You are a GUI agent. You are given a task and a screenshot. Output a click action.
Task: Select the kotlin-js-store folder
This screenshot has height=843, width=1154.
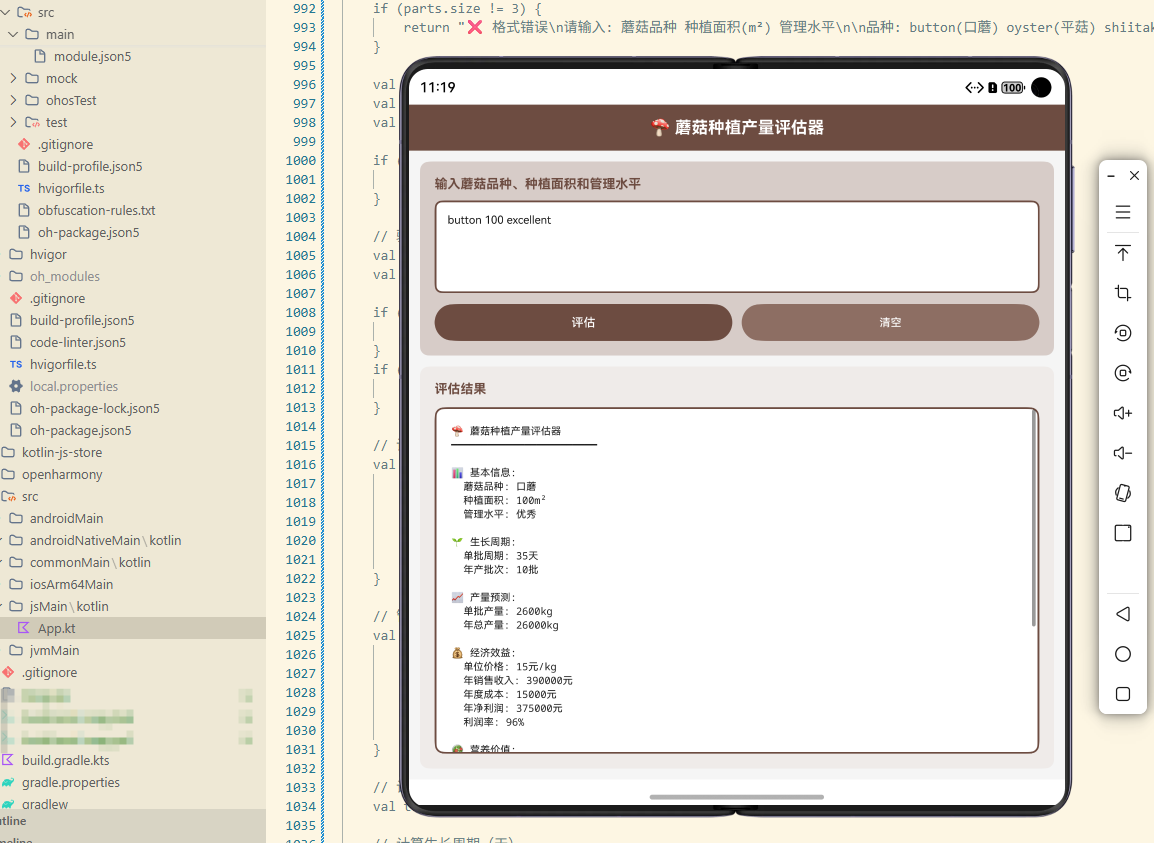coord(62,453)
